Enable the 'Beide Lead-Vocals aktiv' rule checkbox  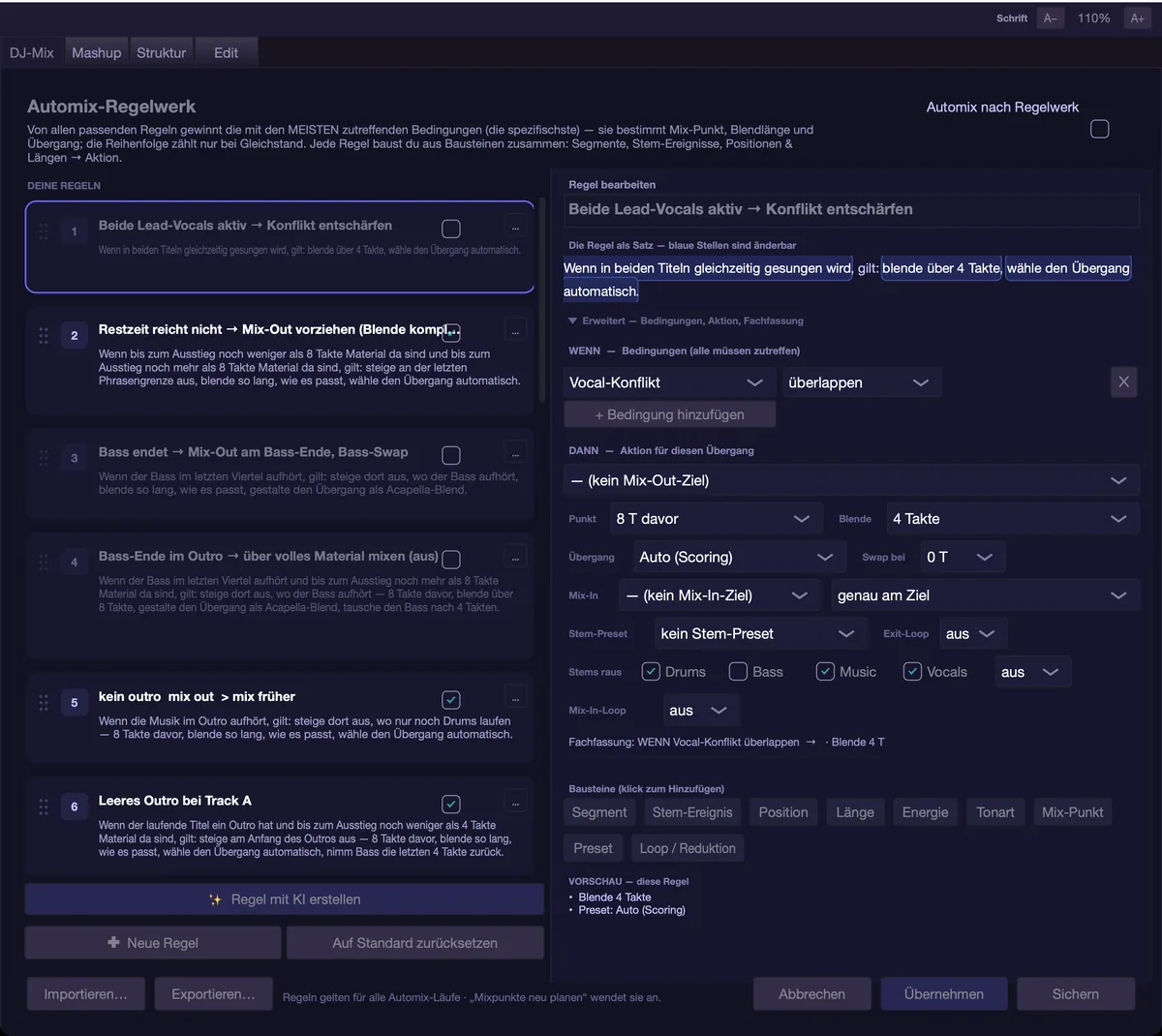pyautogui.click(x=451, y=229)
